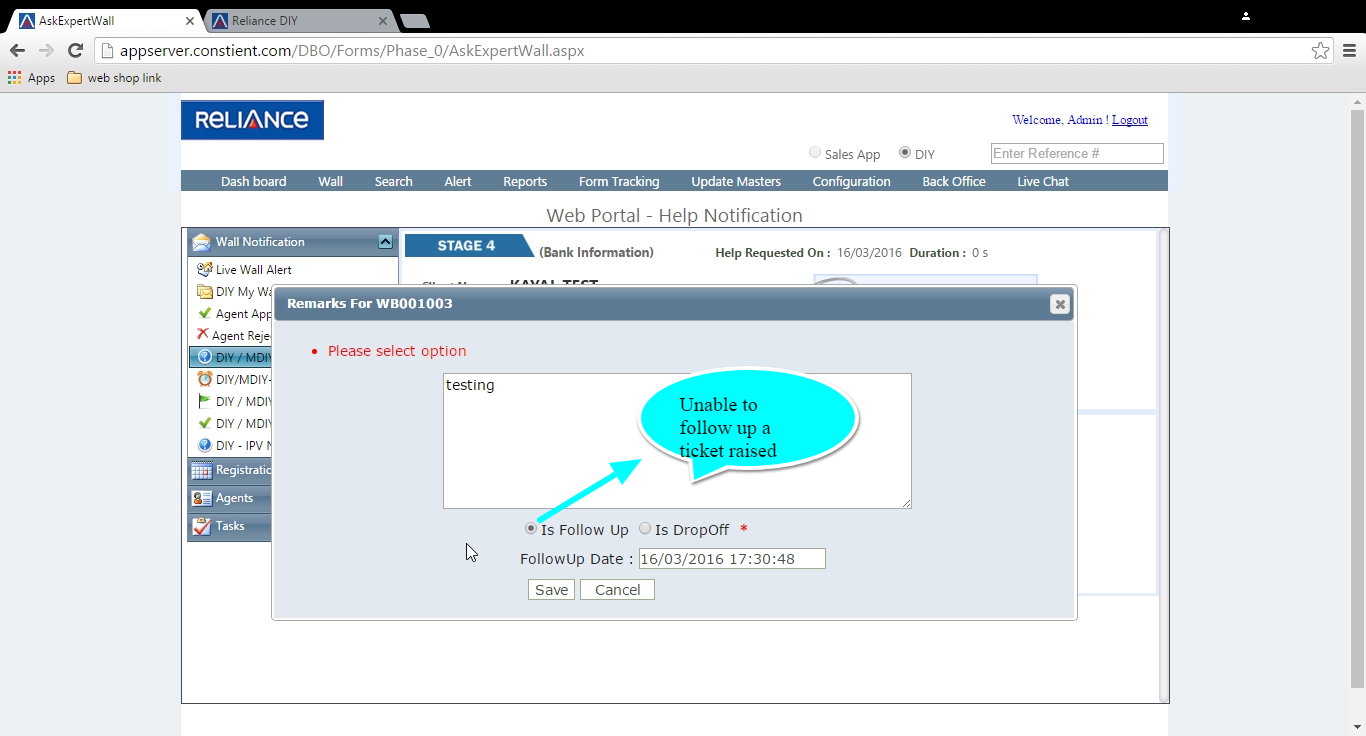Click inside the remarks text area
The width and height of the screenshot is (1366, 736).
tap(677, 441)
